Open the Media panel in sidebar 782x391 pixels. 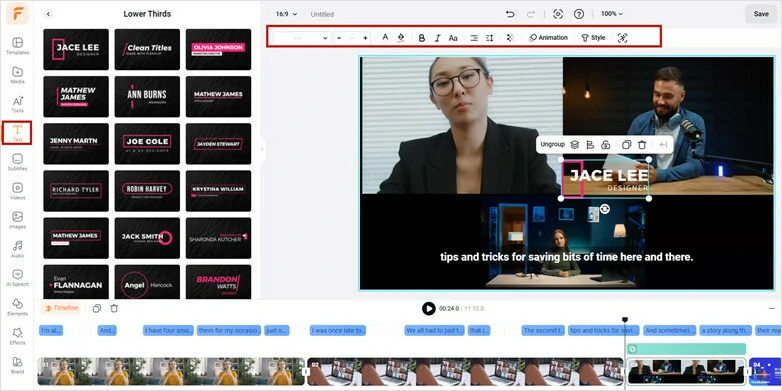(17, 75)
